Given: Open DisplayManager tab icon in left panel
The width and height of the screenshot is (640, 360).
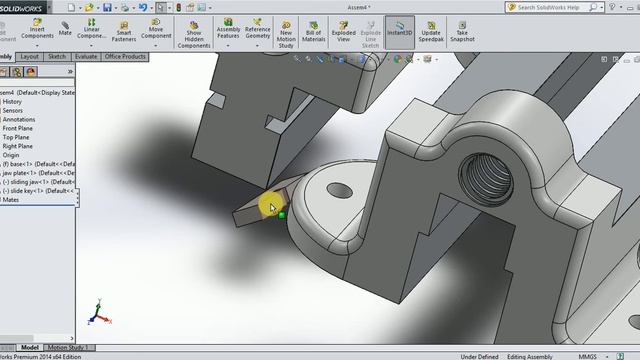Looking at the screenshot, I should click(x=31, y=72).
